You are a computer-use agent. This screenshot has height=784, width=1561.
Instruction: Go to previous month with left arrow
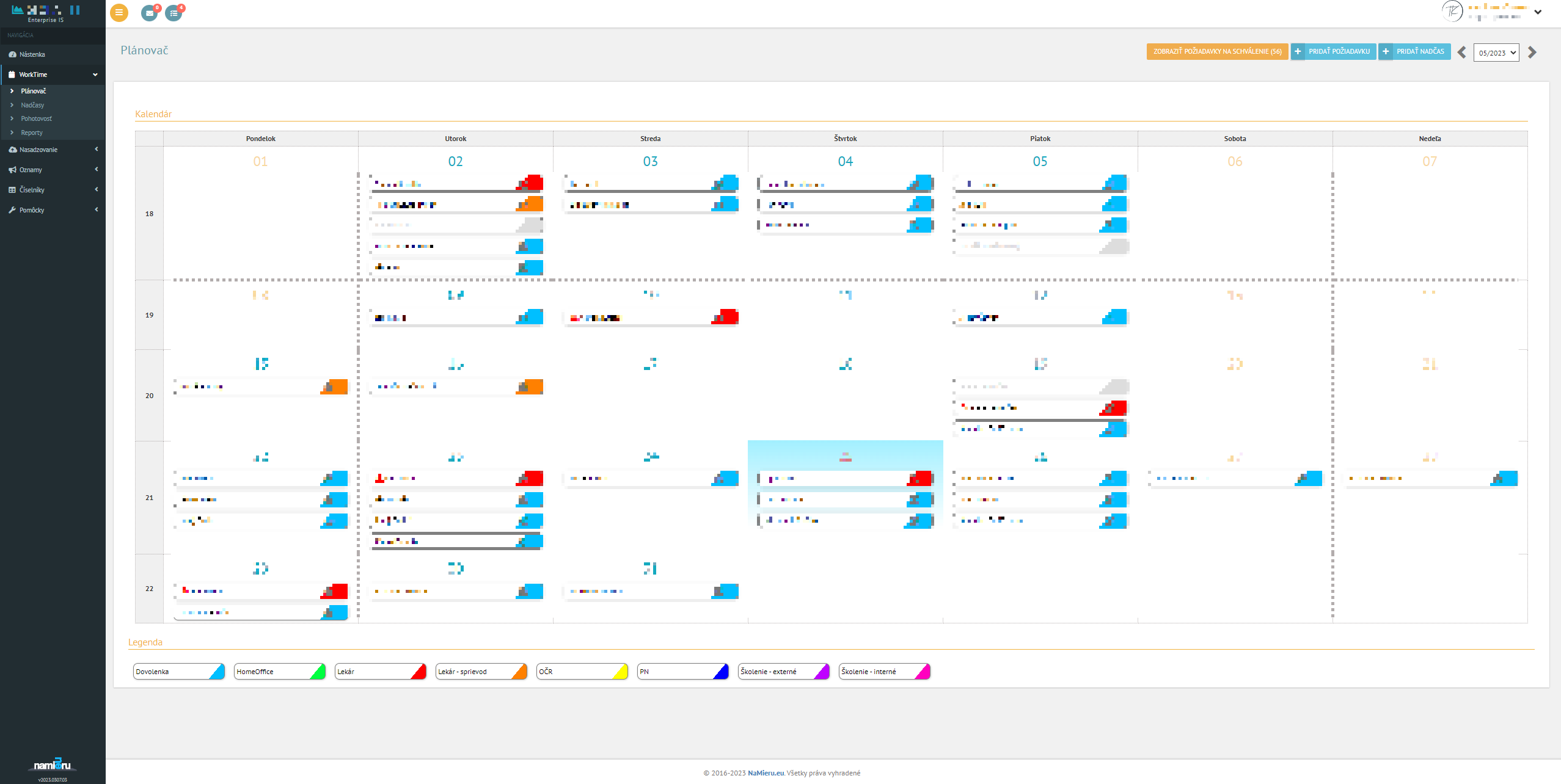pos(1461,52)
